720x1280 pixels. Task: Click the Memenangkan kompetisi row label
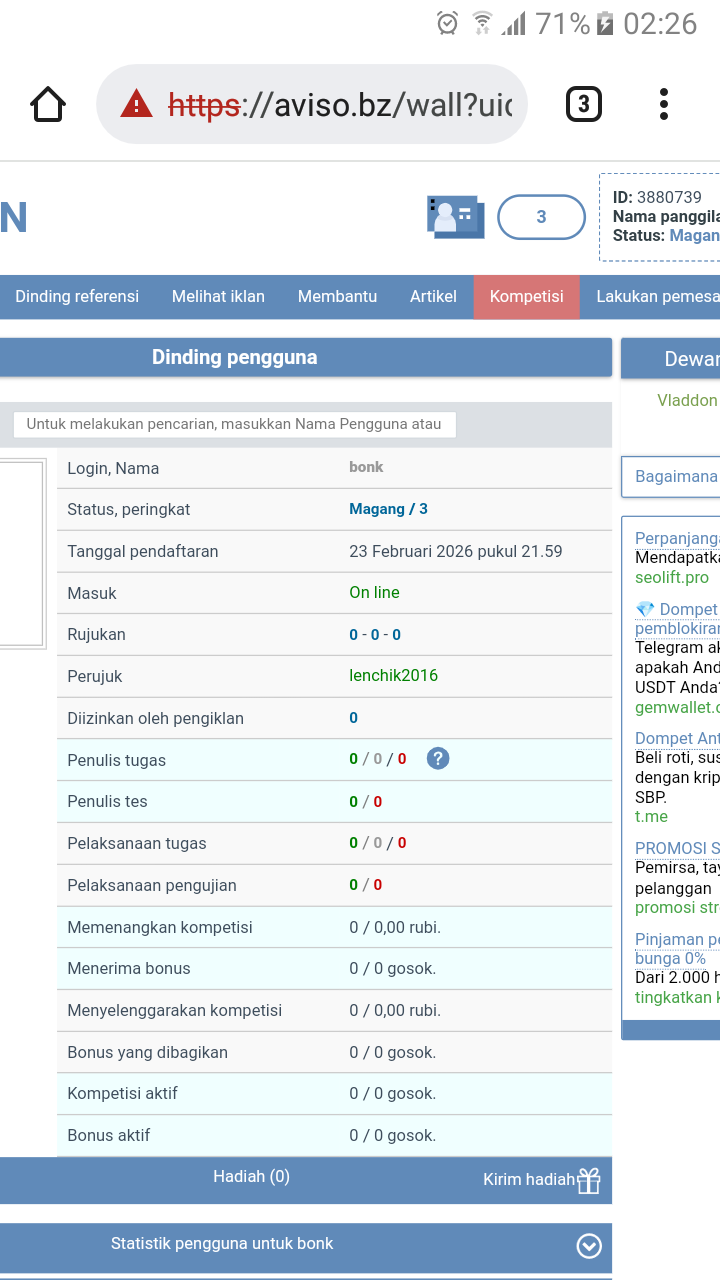pos(160,928)
